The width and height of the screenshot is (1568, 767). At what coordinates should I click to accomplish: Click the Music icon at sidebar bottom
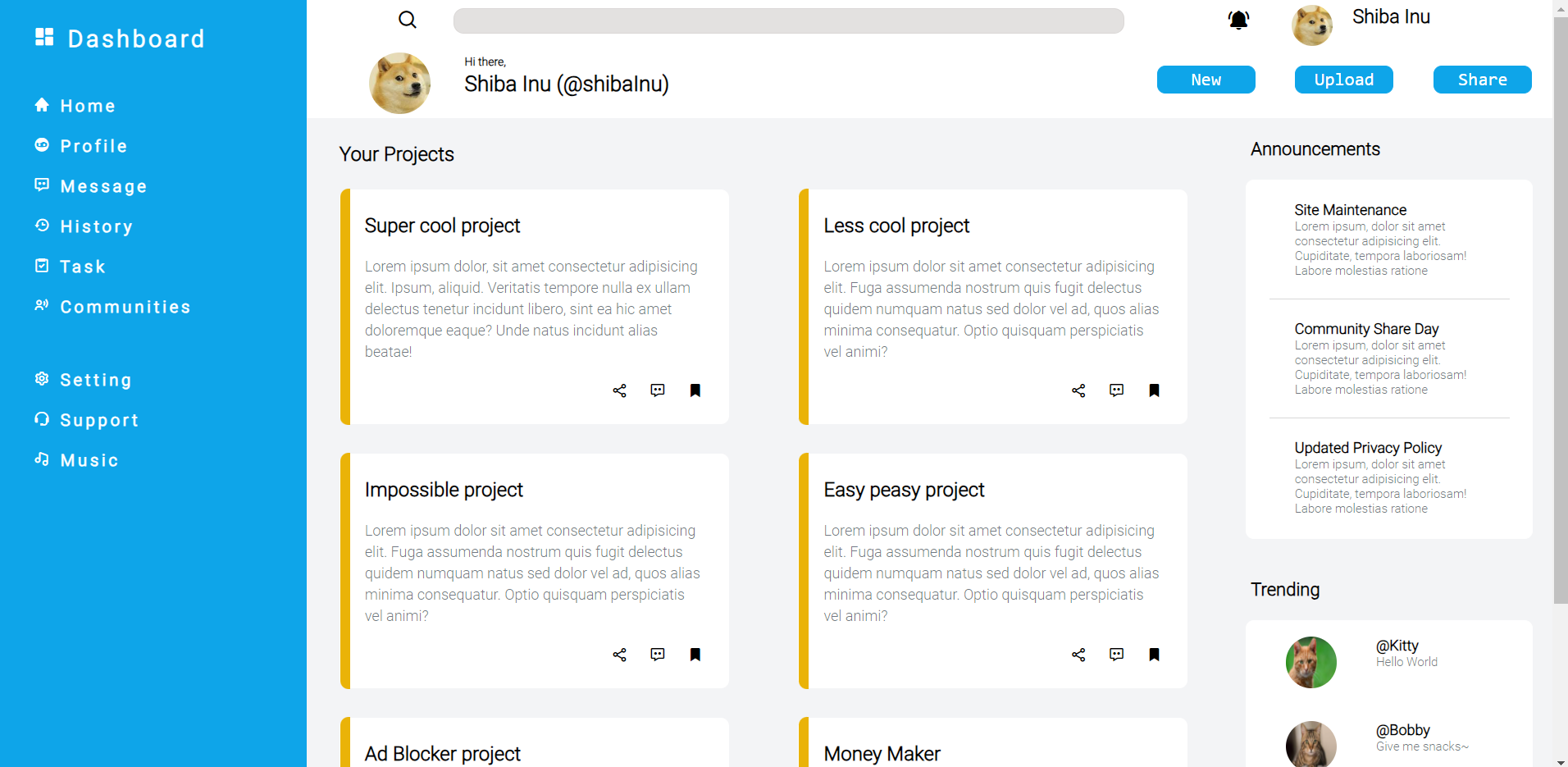42,459
